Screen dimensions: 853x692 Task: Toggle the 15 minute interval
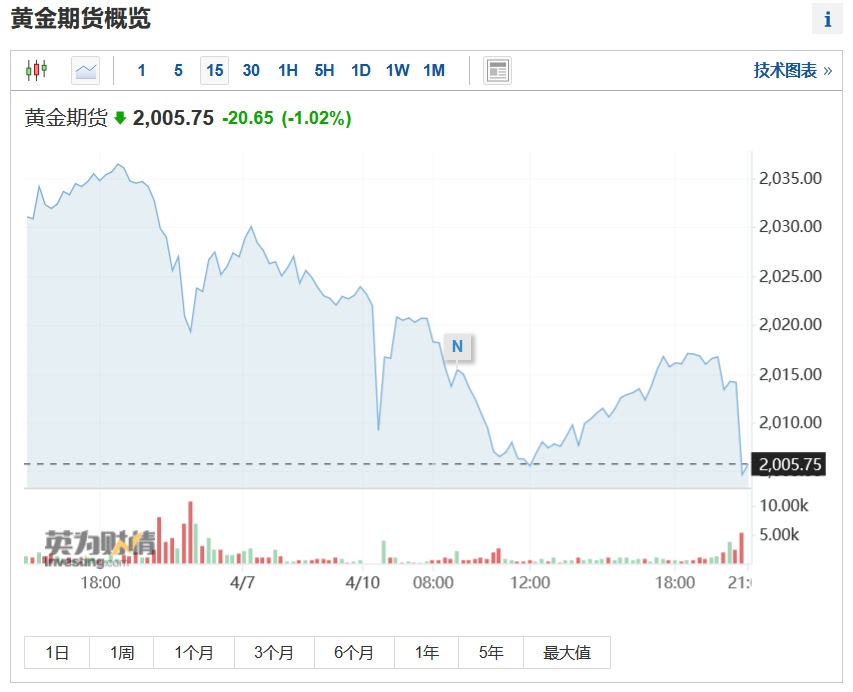(x=214, y=70)
